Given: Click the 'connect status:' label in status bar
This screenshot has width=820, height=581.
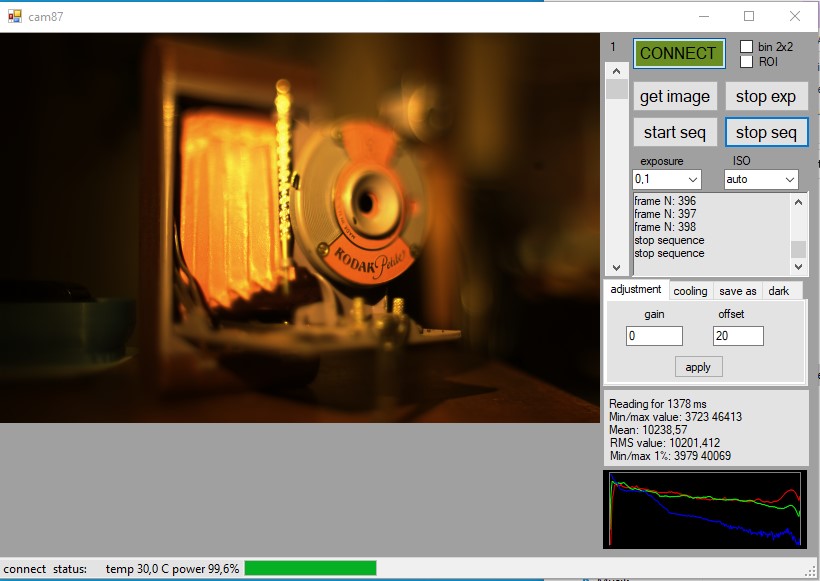Looking at the screenshot, I should pyautogui.click(x=45, y=568).
